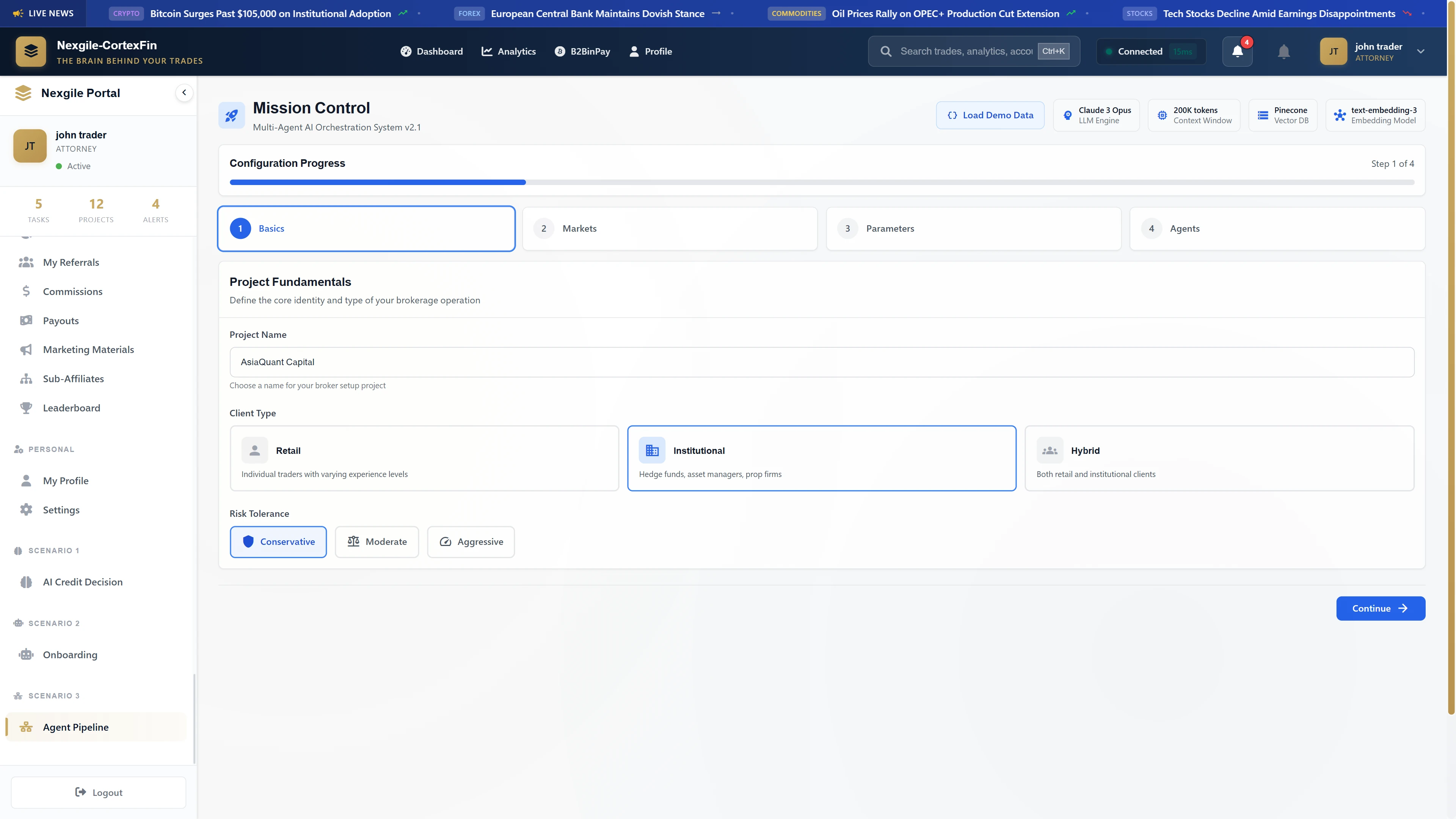Viewport: 1456px width, 819px height.
Task: Expand the Scenario 2 section
Action: [x=54, y=623]
